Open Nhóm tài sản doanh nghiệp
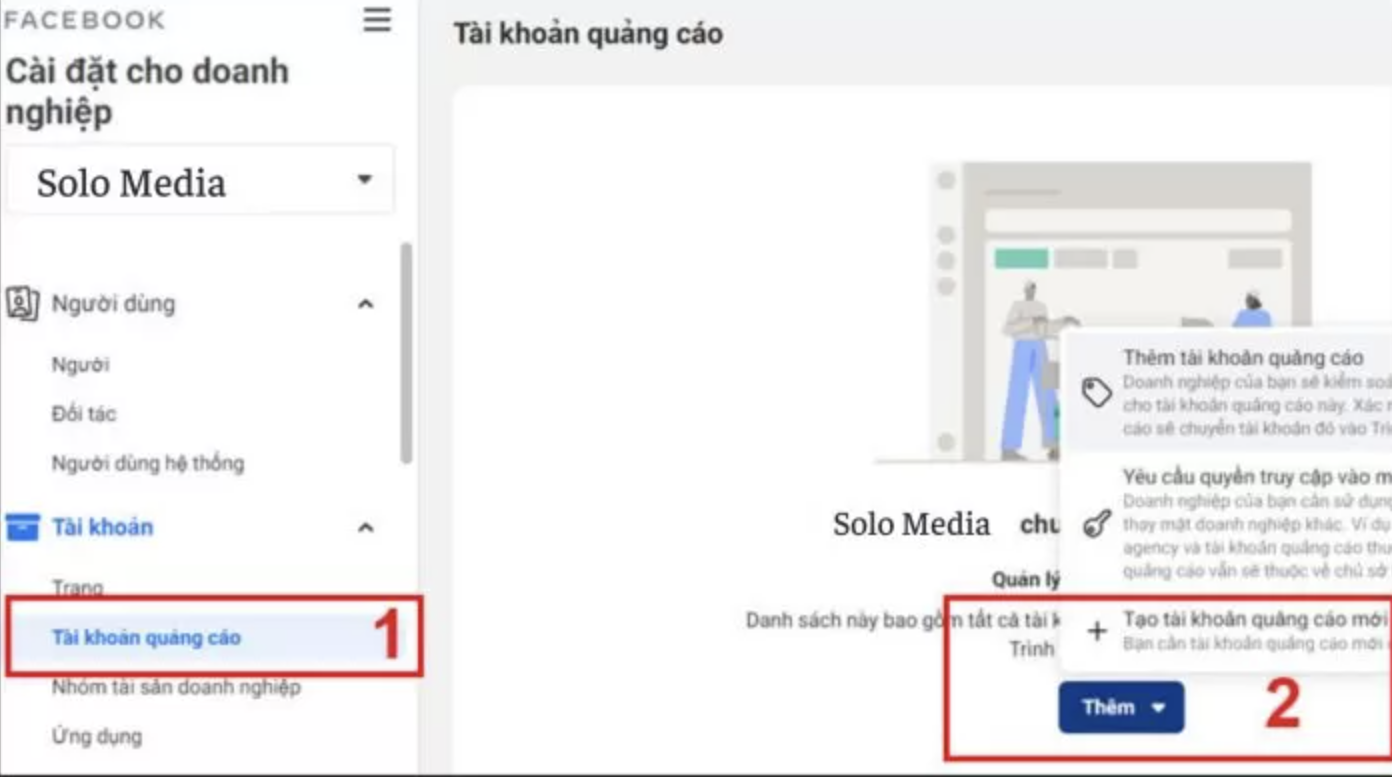Image resolution: width=1392 pixels, height=778 pixels. [x=176, y=687]
